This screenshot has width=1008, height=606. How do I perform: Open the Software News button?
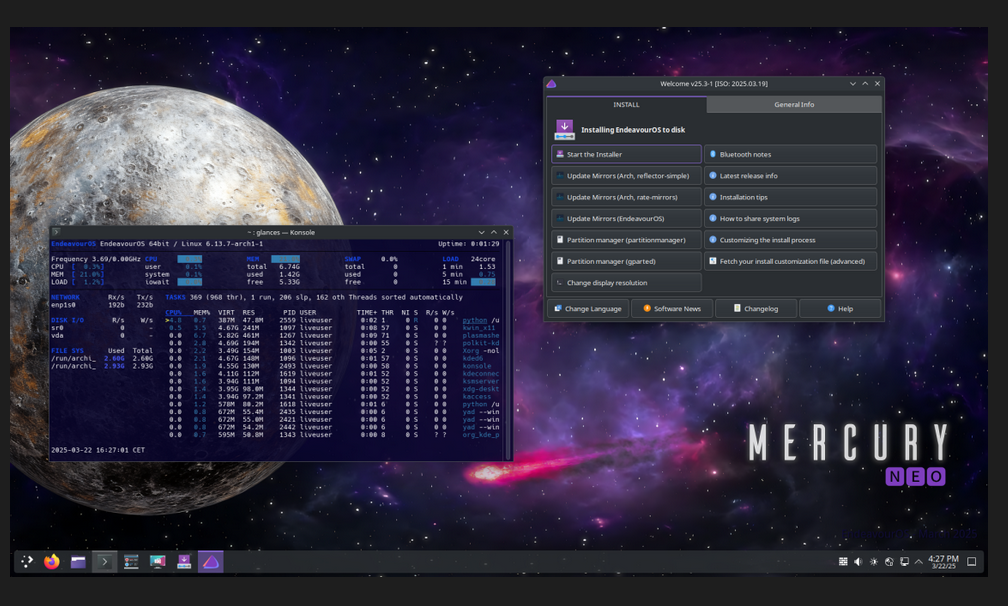672,309
